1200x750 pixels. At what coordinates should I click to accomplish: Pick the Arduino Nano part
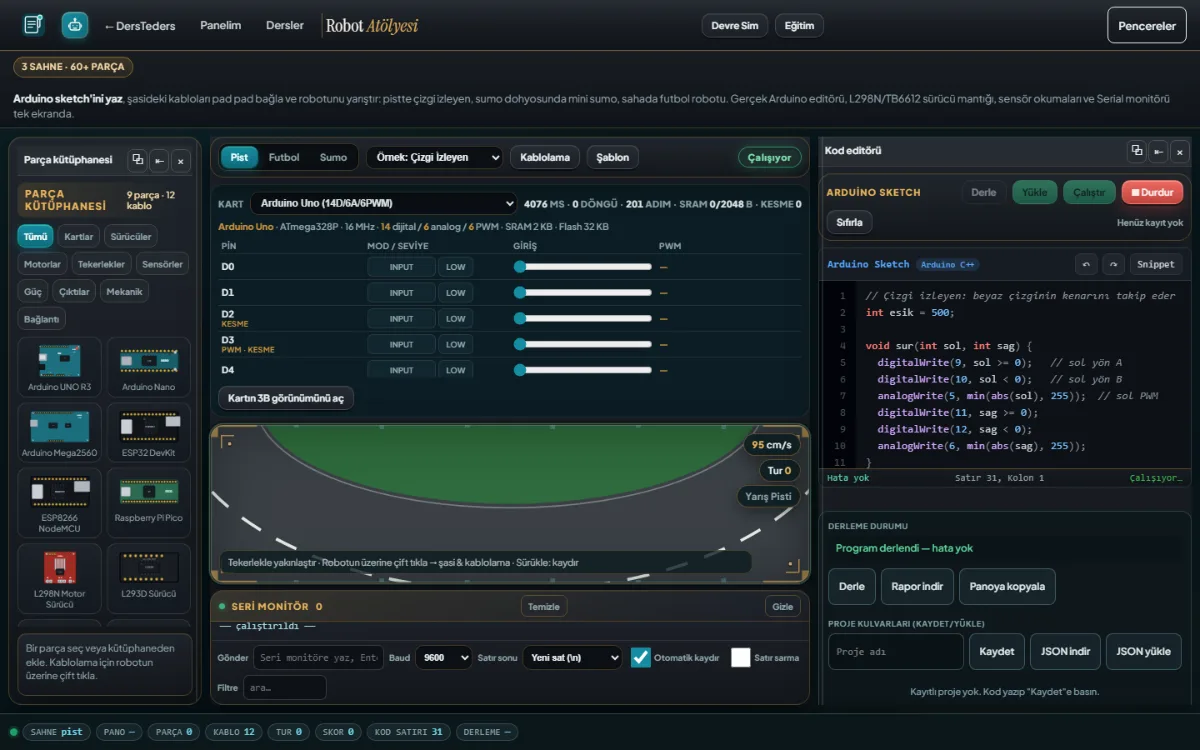[149, 367]
